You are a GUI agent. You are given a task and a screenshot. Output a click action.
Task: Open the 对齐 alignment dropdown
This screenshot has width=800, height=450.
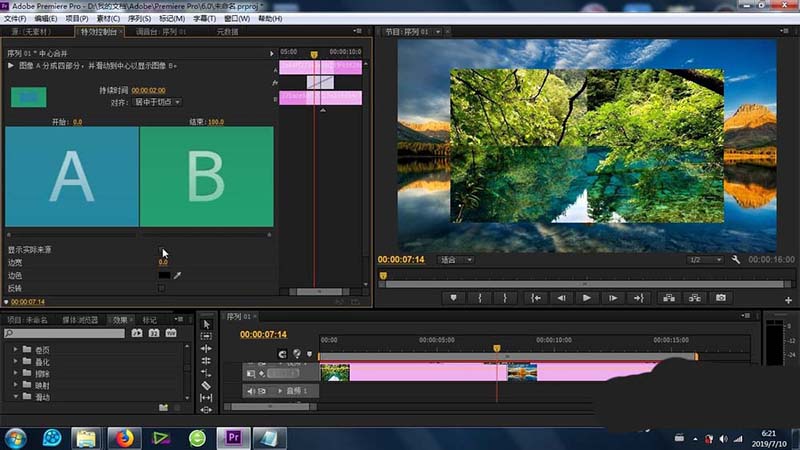[x=157, y=102]
